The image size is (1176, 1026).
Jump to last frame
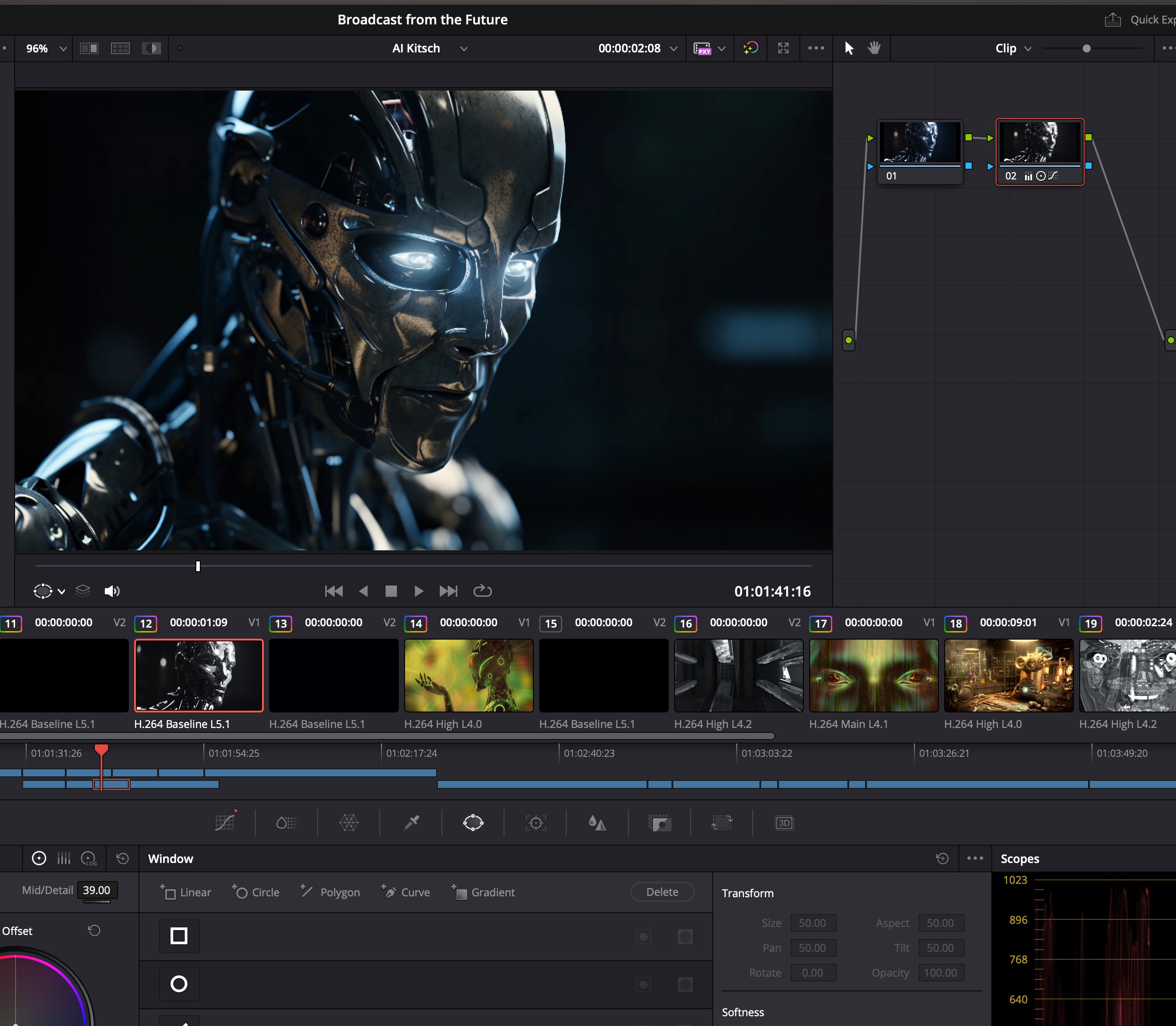coord(448,591)
